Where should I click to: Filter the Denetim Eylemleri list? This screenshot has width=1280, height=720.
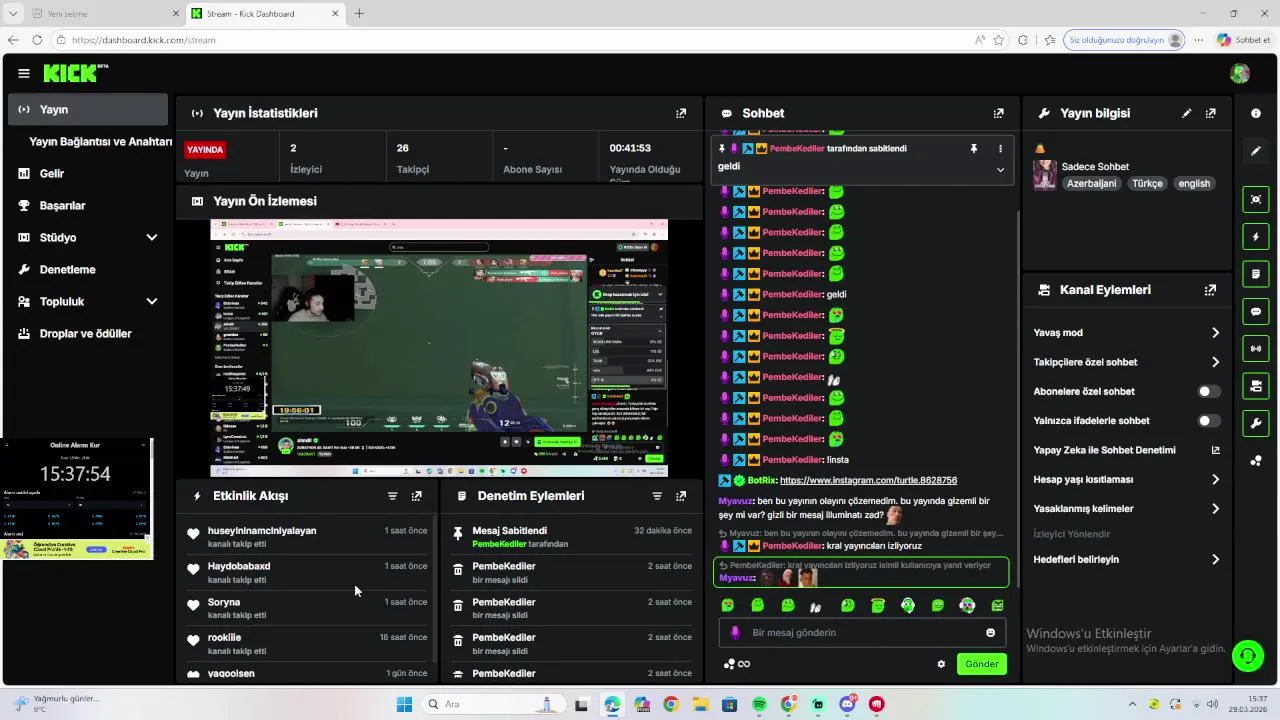[657, 496]
